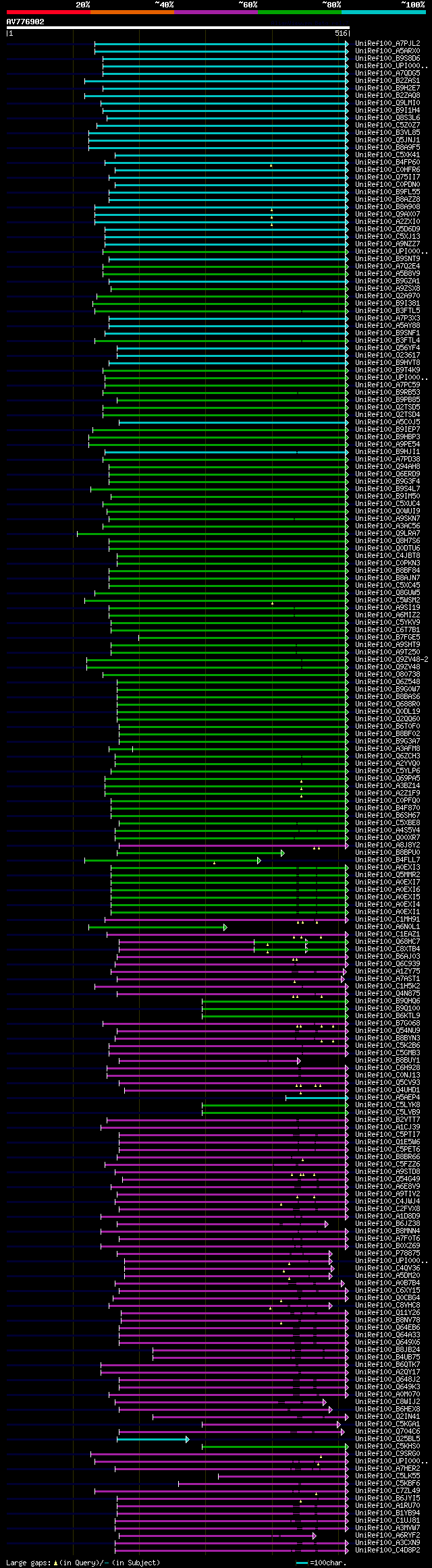Click hit label UniRef100_B4FP60
This screenshot has width=432, height=1568.
pyautogui.click(x=387, y=163)
